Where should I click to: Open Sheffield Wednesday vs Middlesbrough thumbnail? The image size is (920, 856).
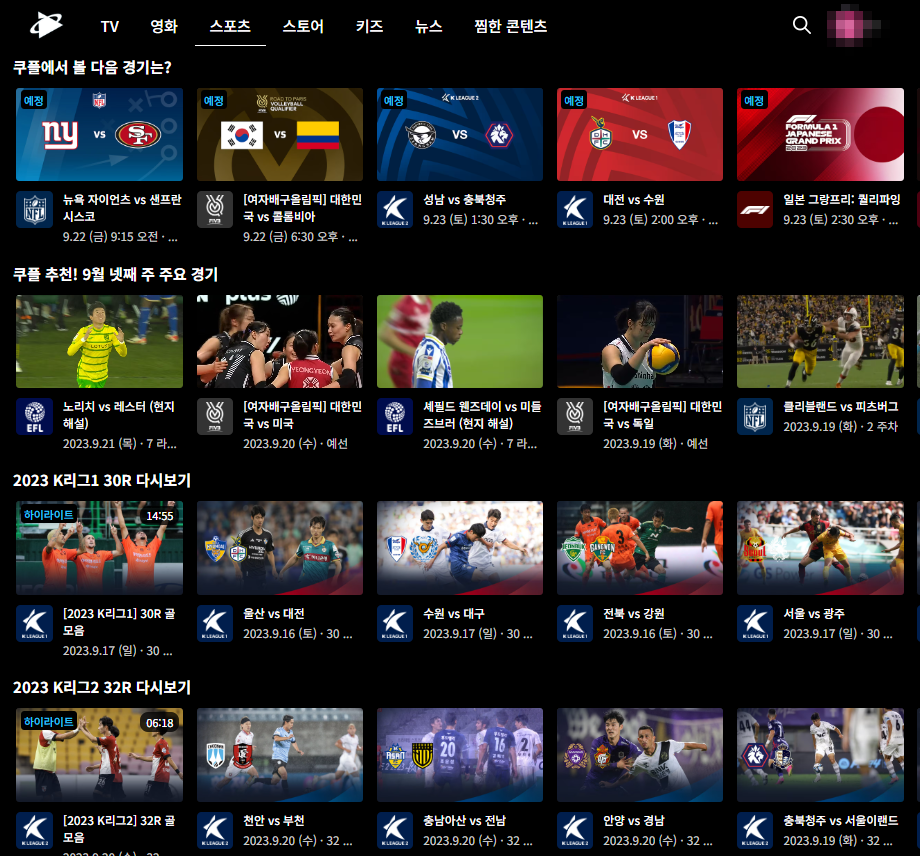(x=460, y=341)
